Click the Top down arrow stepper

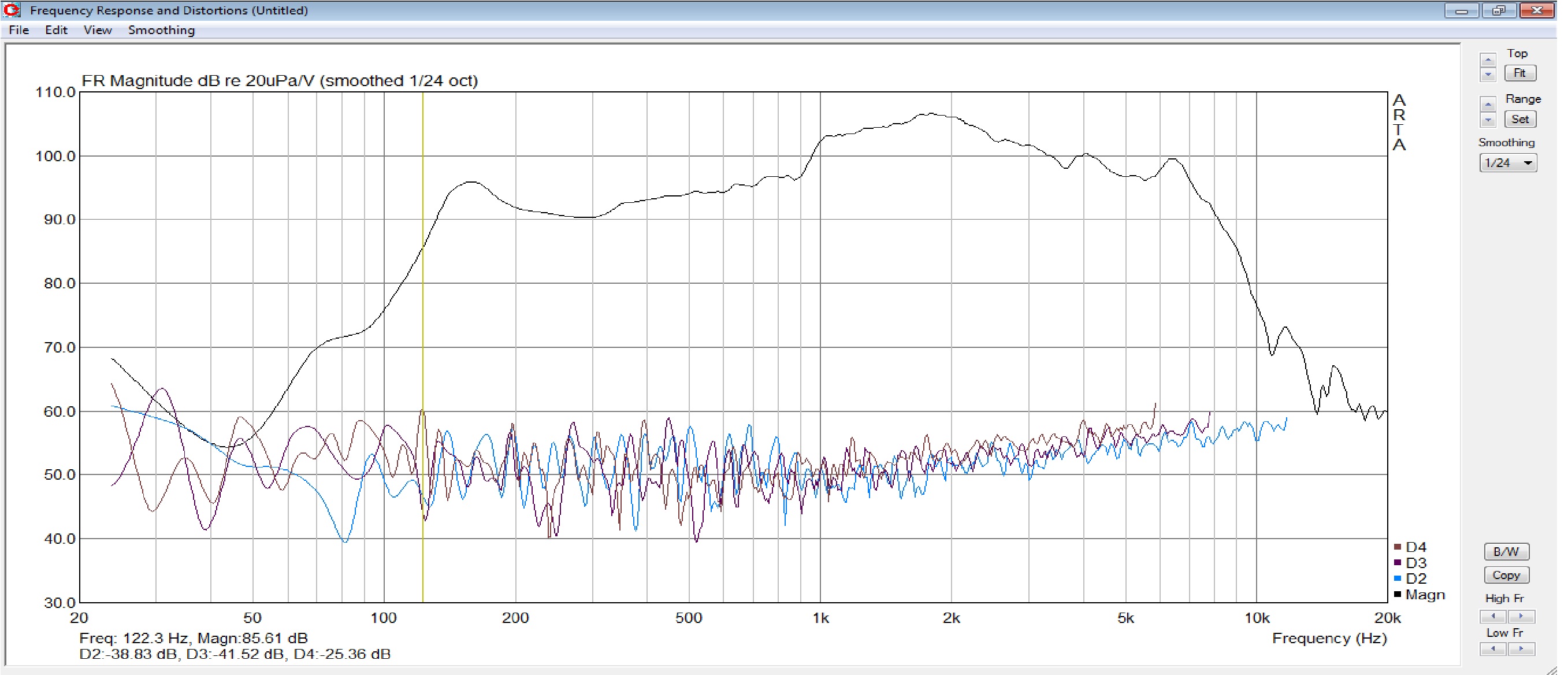coord(1488,75)
